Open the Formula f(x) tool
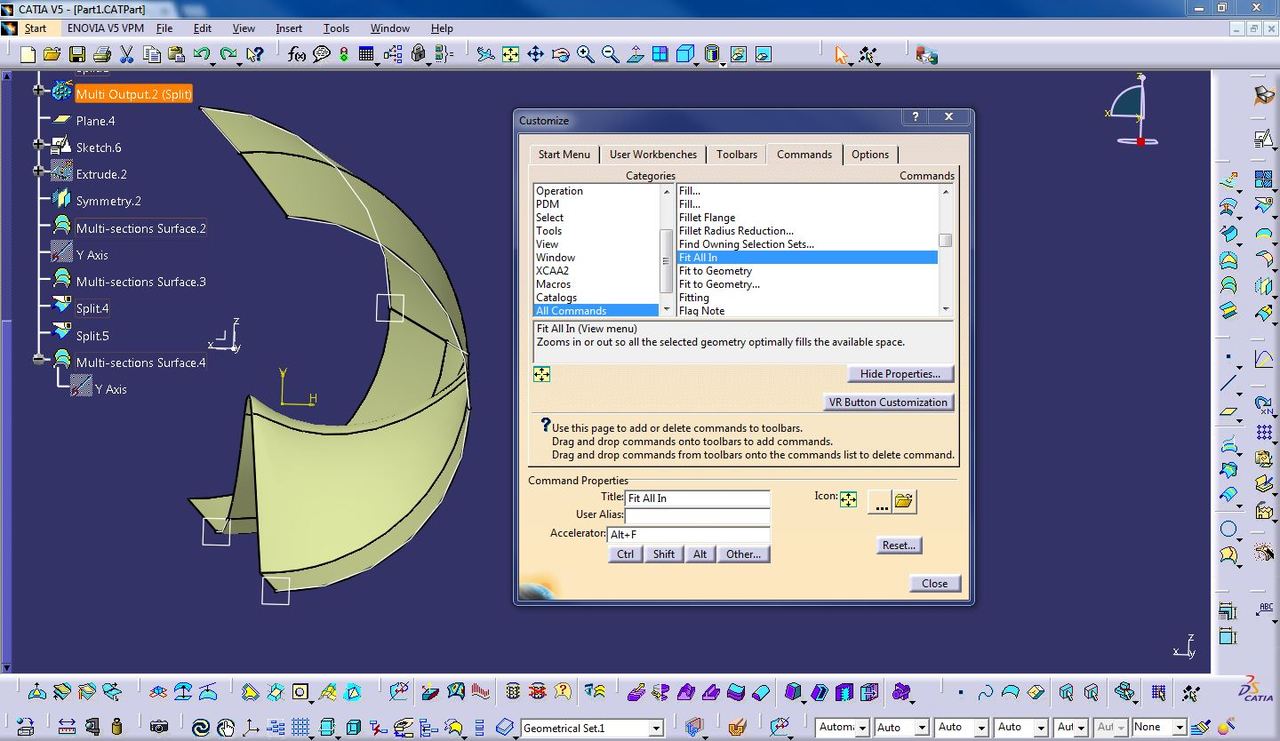Viewport: 1280px width, 741px height. point(296,54)
